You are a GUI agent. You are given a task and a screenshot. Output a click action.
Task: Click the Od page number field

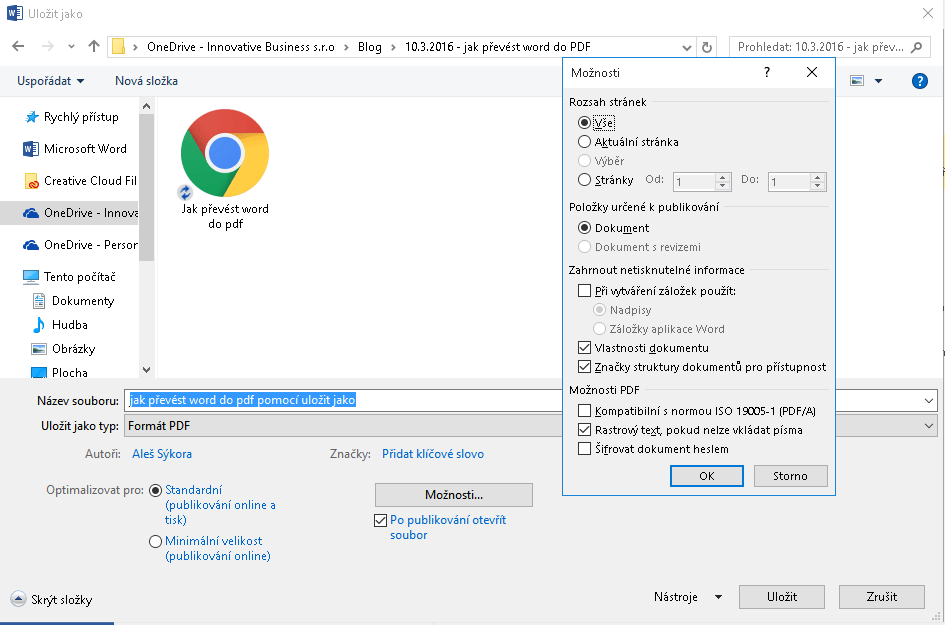[x=694, y=181]
